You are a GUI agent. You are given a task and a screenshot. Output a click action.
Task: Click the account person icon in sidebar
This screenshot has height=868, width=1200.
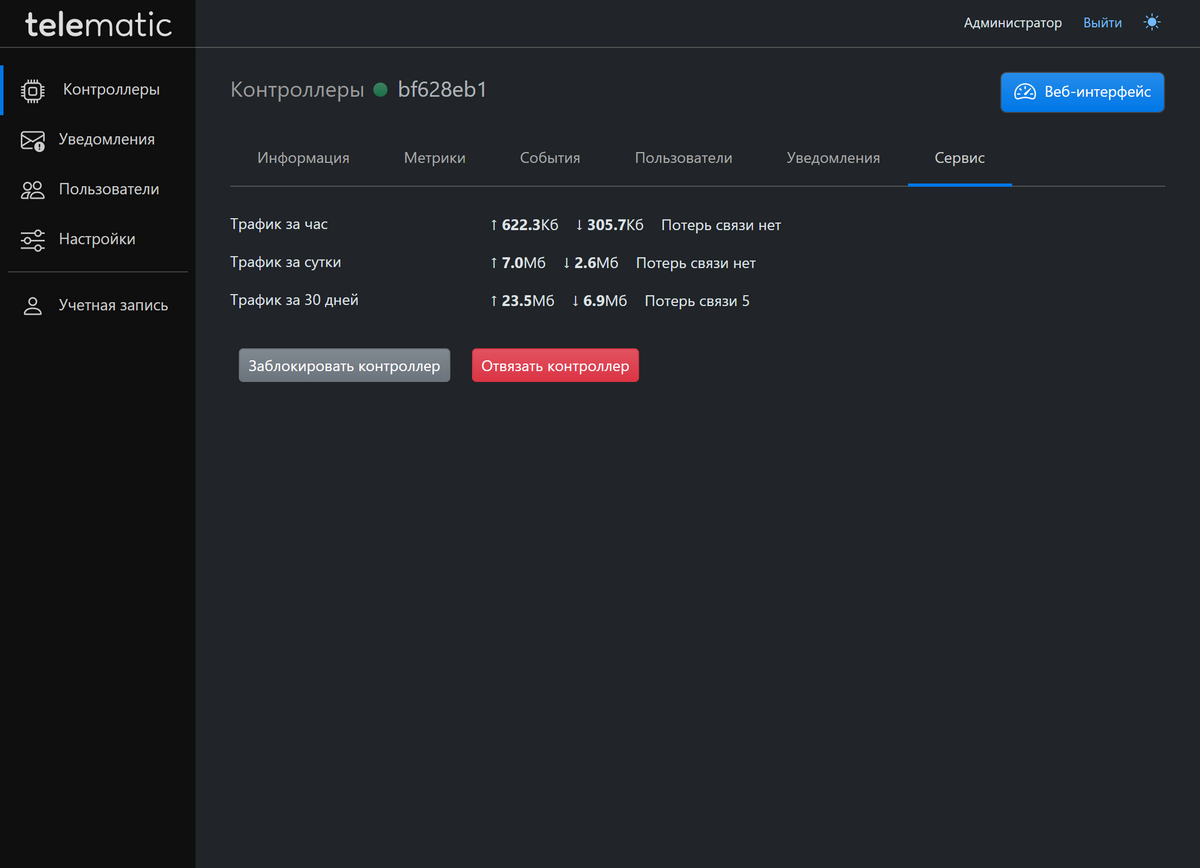click(x=33, y=306)
